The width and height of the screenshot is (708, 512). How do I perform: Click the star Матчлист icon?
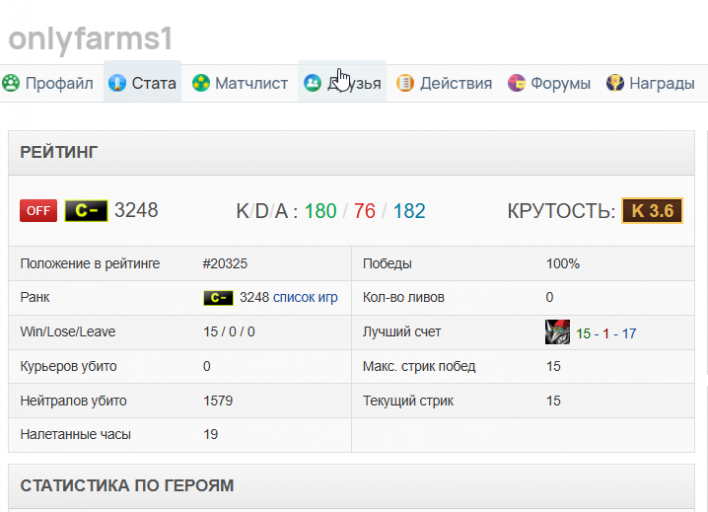coord(201,83)
